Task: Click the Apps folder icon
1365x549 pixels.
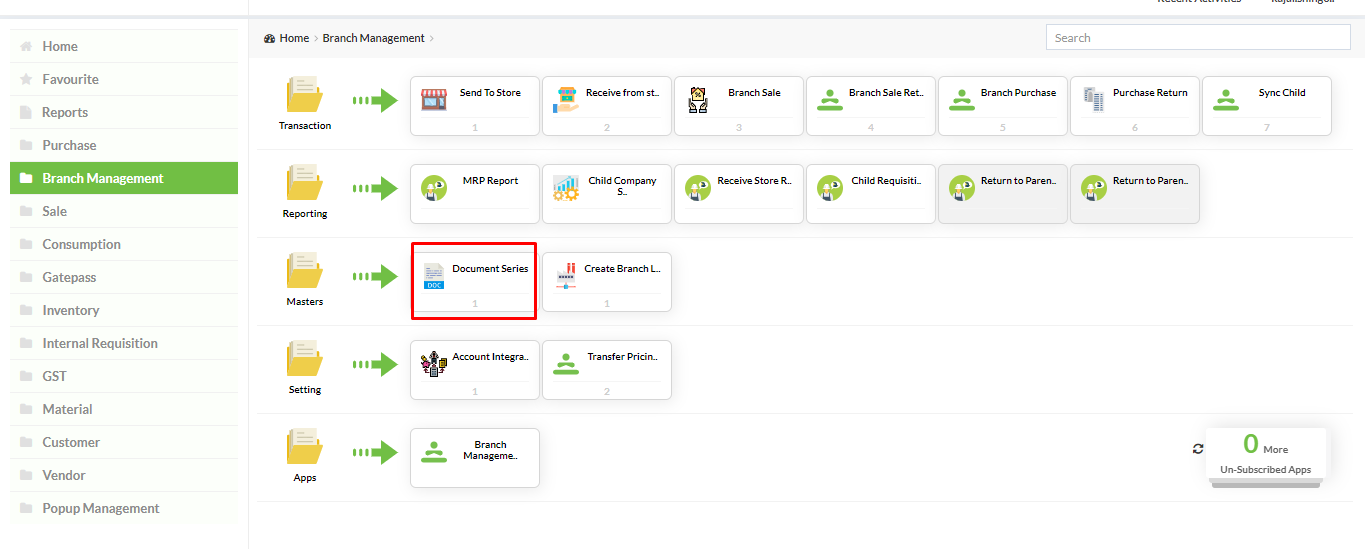Action: pos(305,447)
